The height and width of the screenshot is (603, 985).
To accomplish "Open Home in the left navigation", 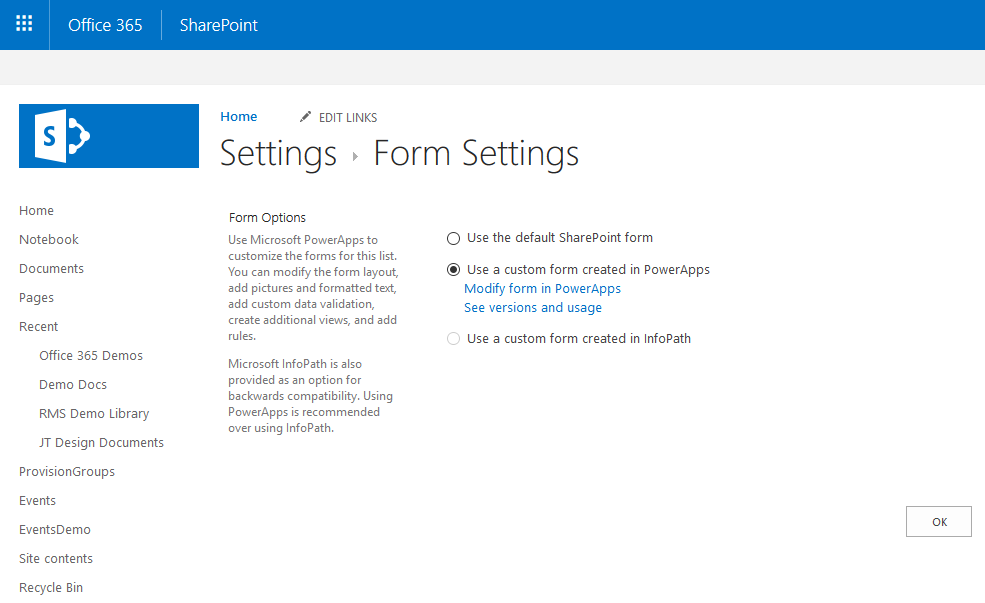I will click(36, 210).
